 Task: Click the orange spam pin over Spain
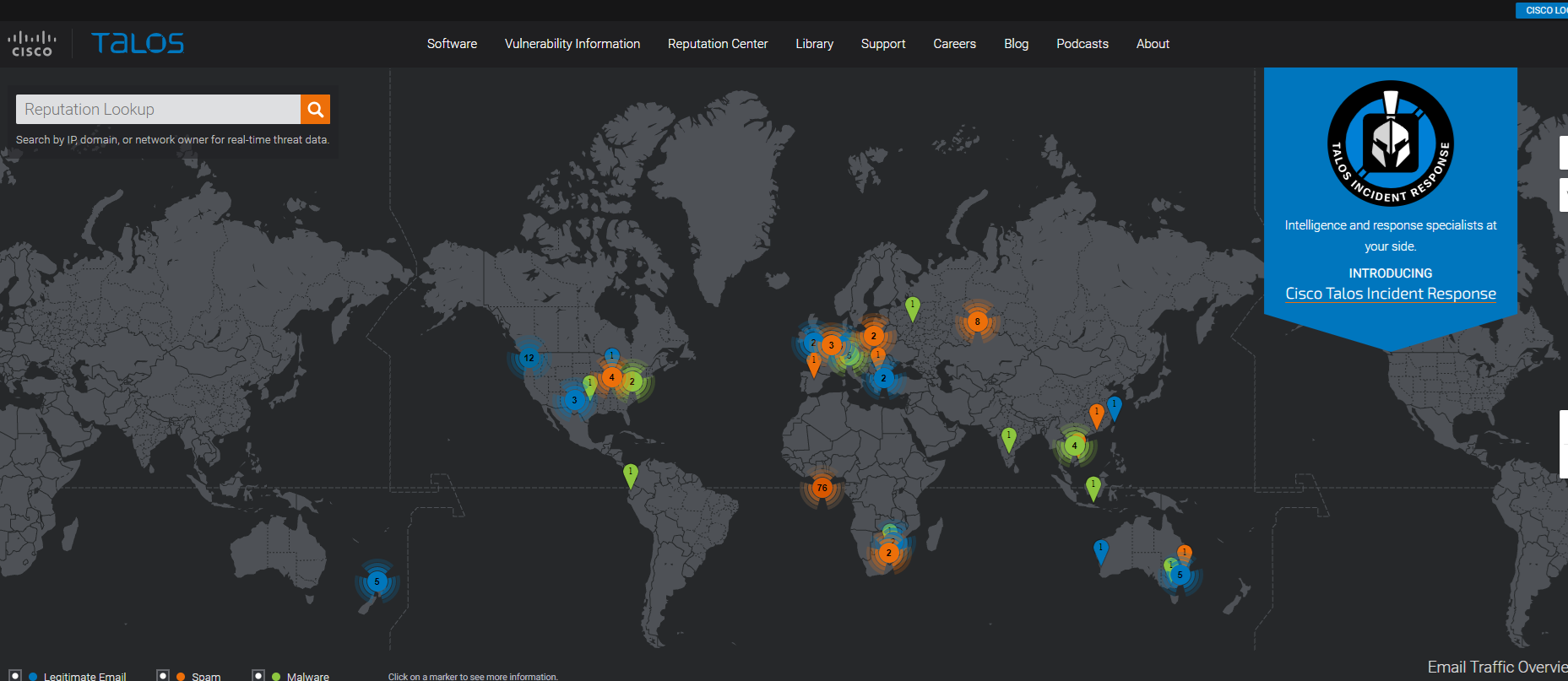[x=813, y=365]
